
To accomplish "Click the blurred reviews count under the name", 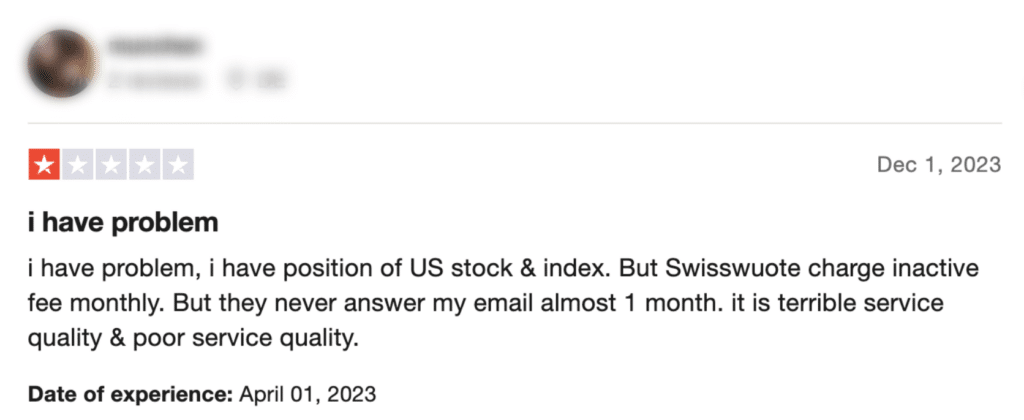I will (155, 80).
